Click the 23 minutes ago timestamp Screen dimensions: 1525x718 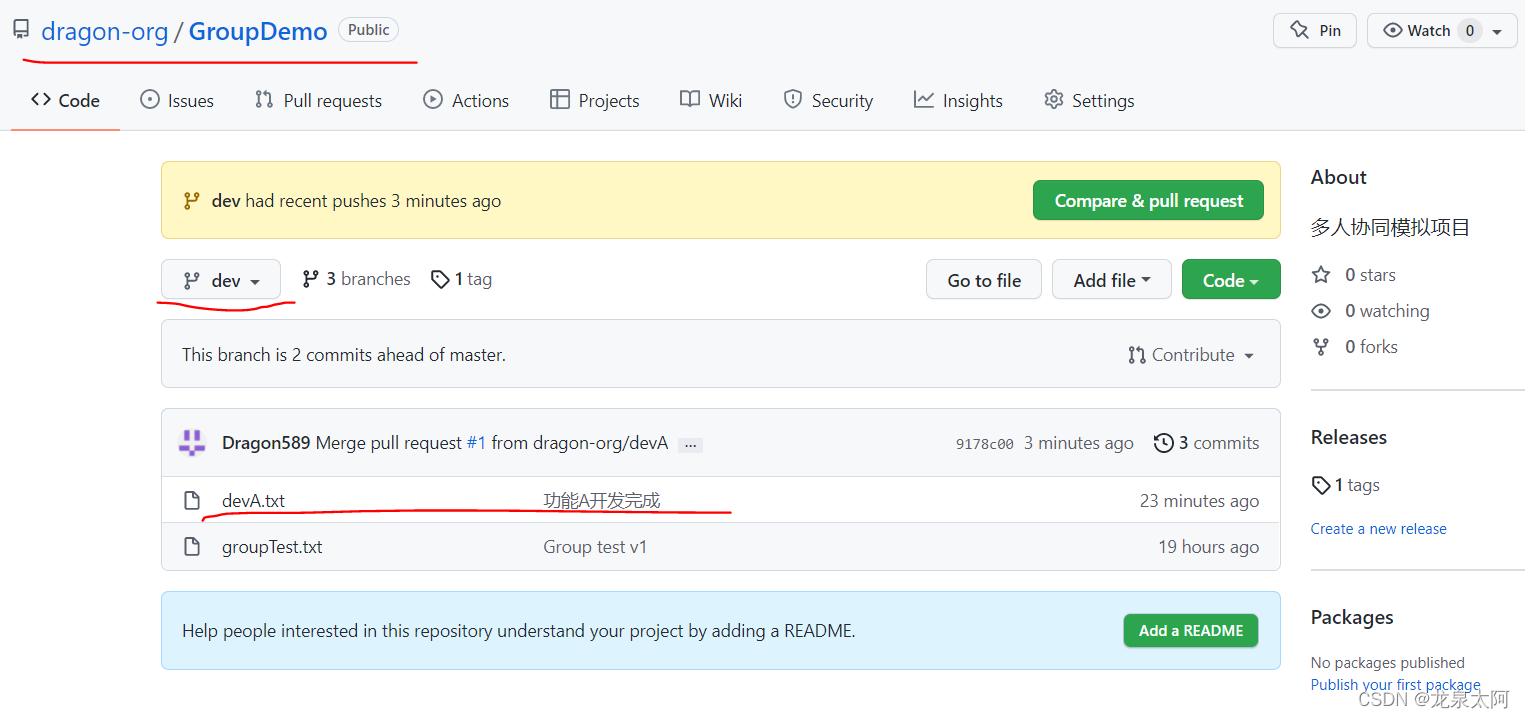click(x=1199, y=501)
